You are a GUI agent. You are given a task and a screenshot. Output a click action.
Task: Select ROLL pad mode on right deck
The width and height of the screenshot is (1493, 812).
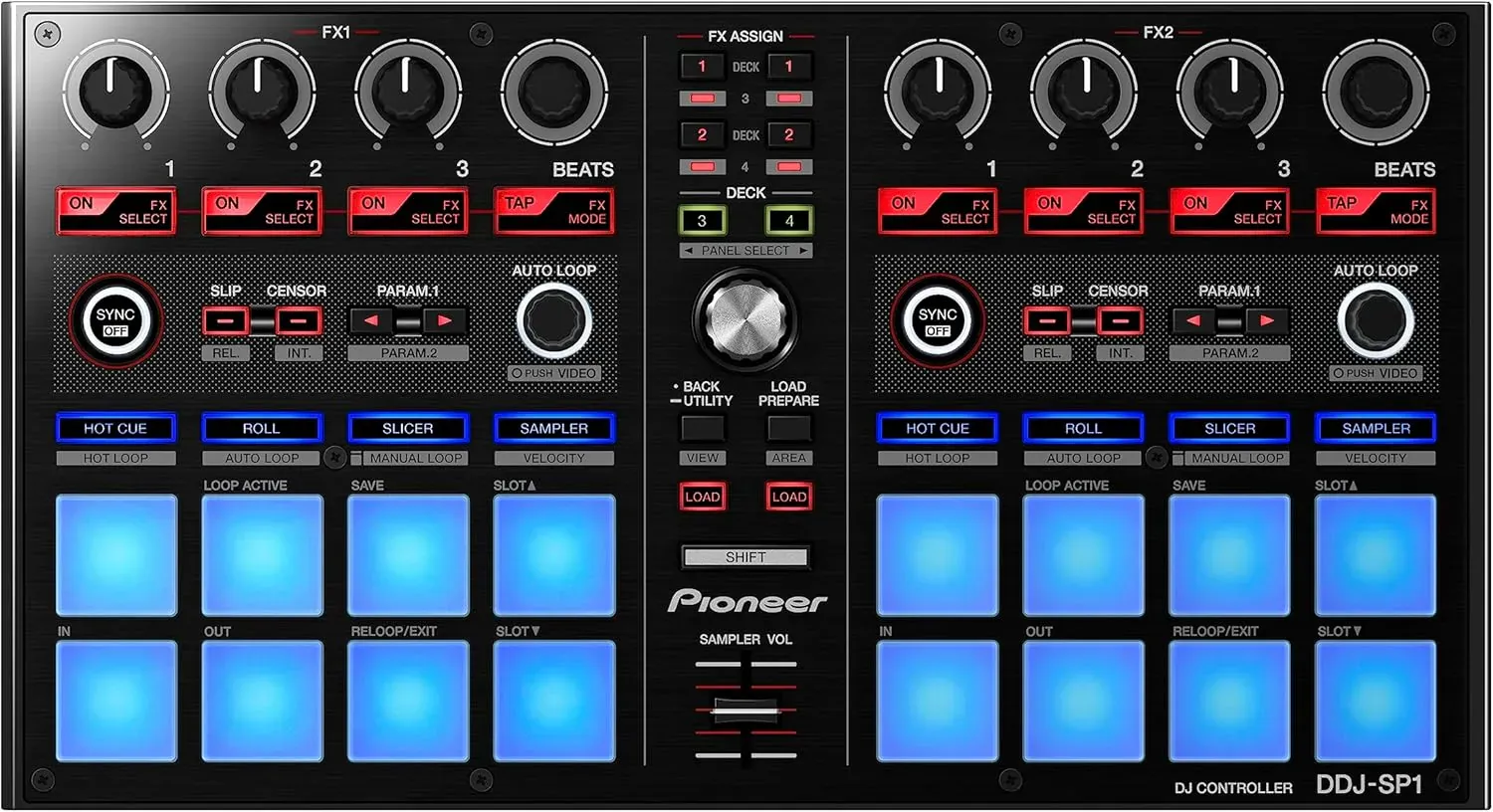point(1084,428)
